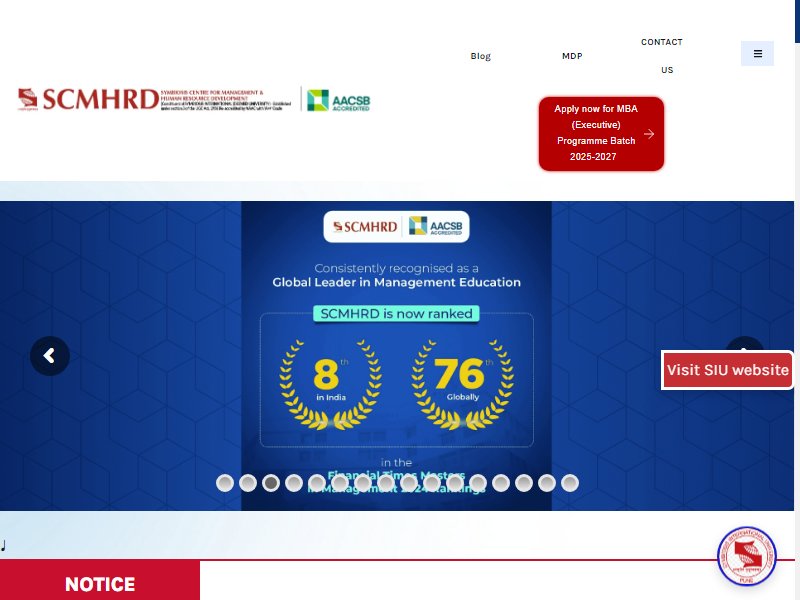Open the Blog page

pyautogui.click(x=480, y=56)
